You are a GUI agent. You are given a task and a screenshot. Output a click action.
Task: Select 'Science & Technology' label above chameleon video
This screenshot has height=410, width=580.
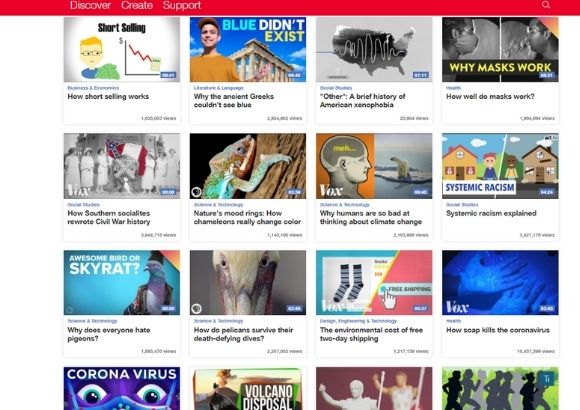(219, 205)
